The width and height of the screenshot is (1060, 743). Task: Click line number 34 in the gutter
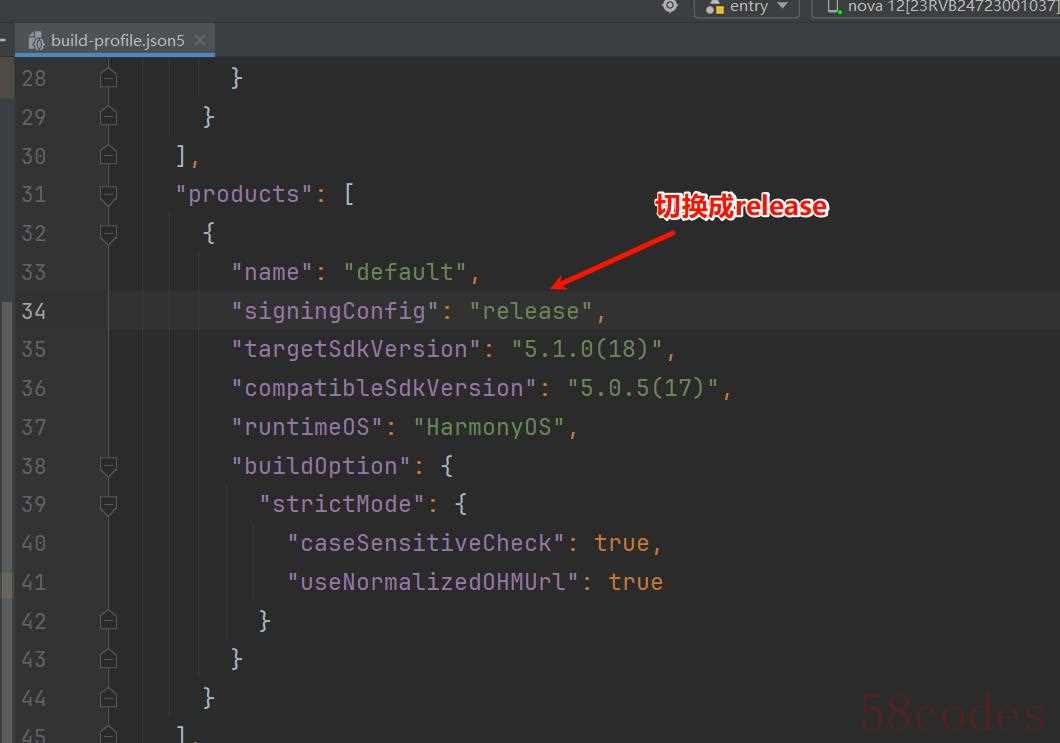[34, 311]
